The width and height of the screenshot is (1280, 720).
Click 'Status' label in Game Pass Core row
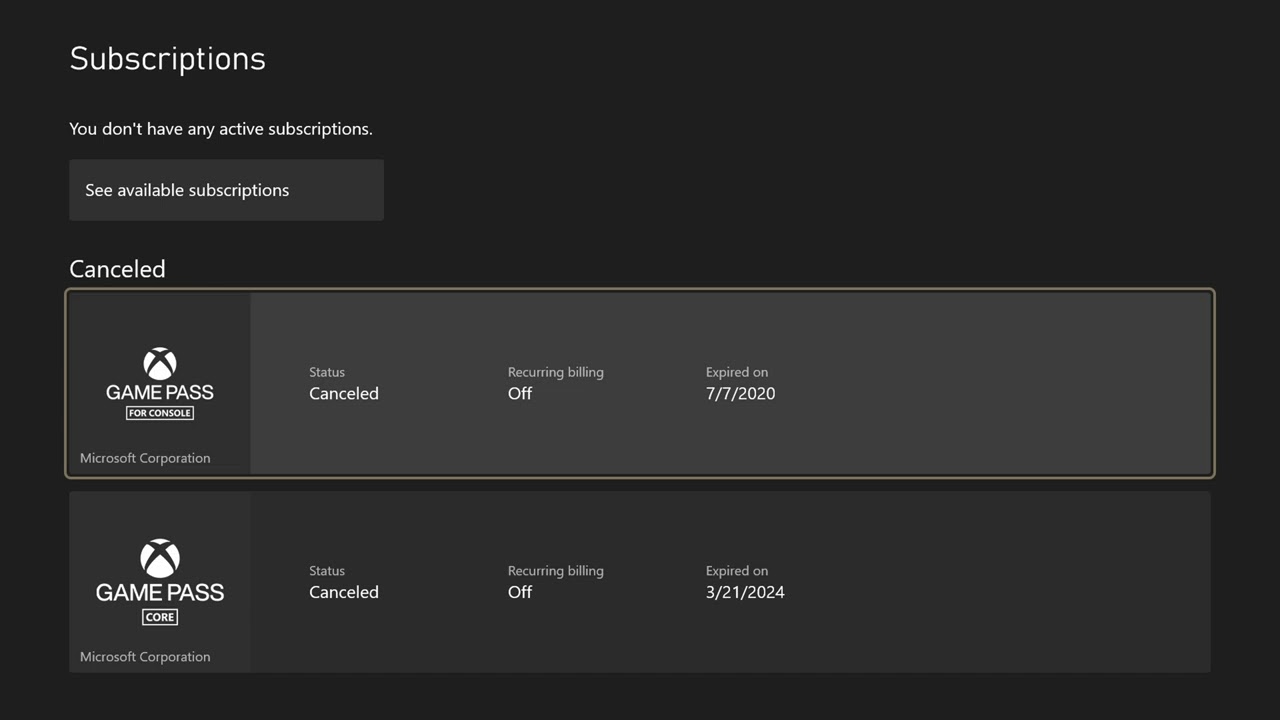click(327, 571)
